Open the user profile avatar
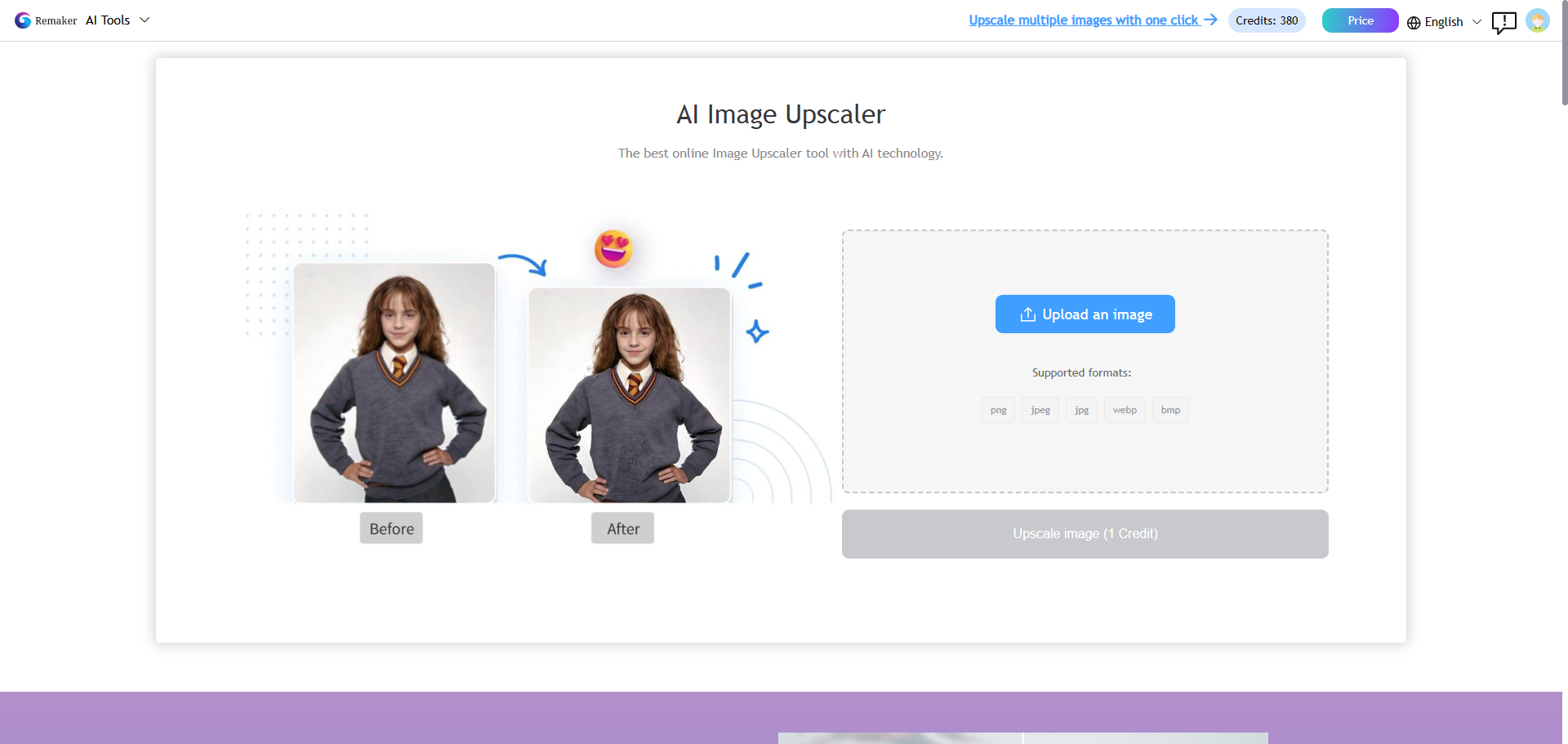 point(1538,20)
